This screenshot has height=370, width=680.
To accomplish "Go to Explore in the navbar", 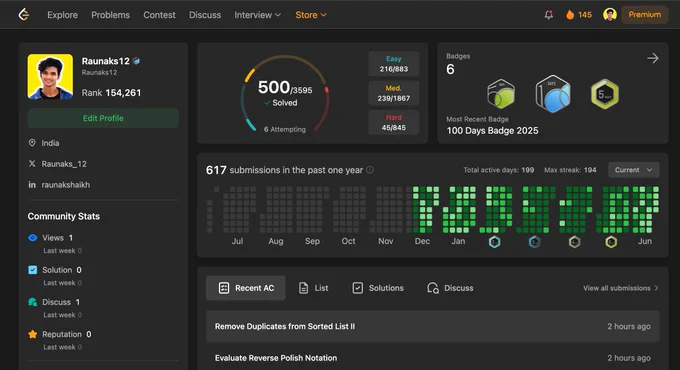I will [x=62, y=15].
